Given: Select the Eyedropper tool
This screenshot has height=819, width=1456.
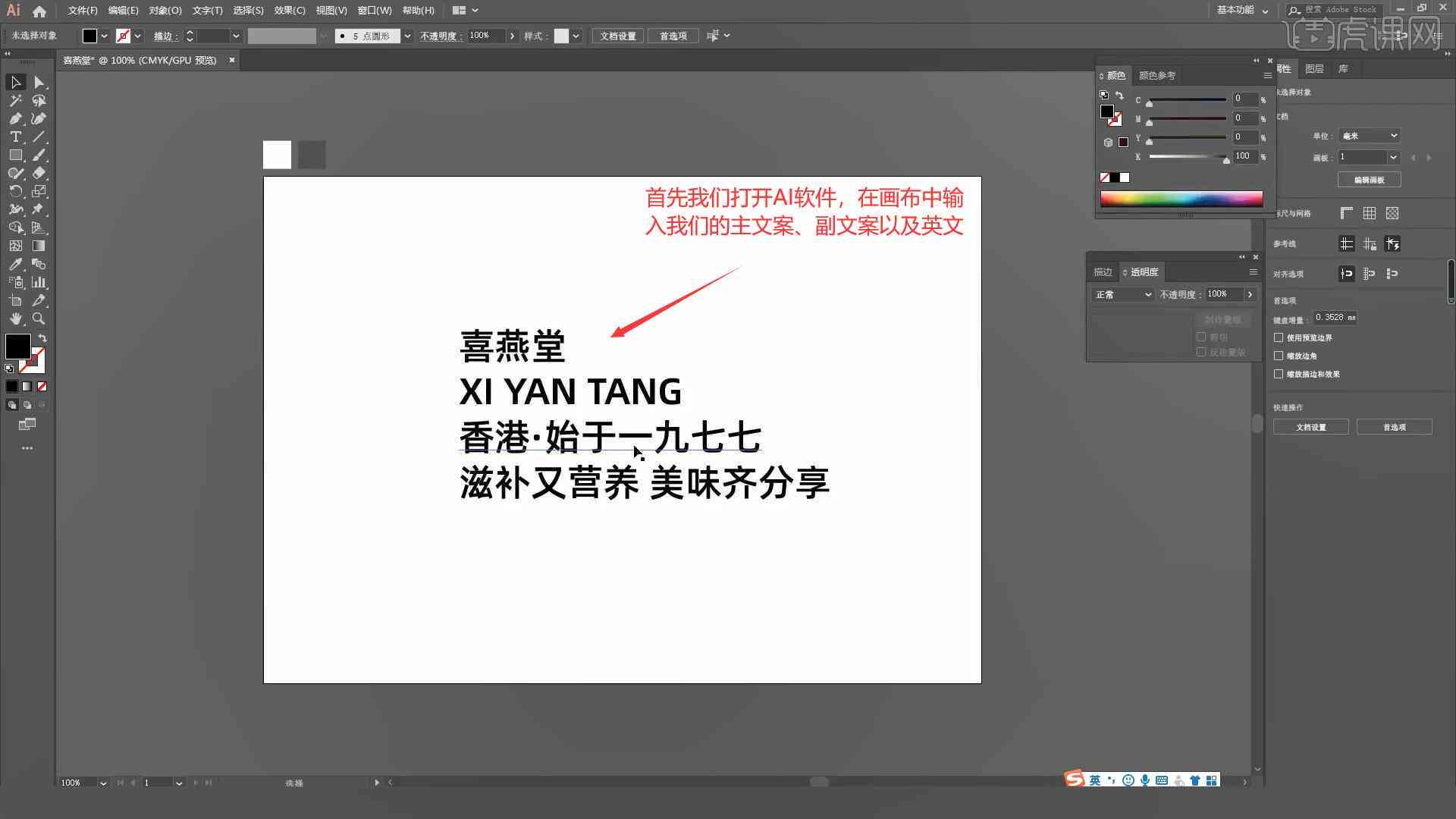Looking at the screenshot, I should tap(14, 264).
